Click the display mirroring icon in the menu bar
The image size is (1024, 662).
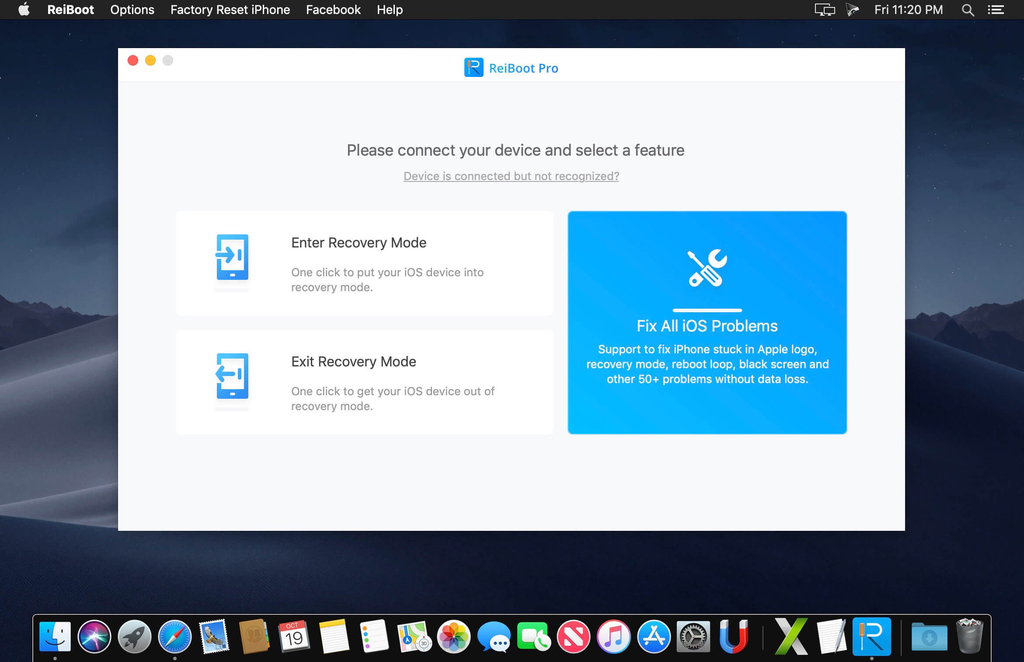coord(824,10)
